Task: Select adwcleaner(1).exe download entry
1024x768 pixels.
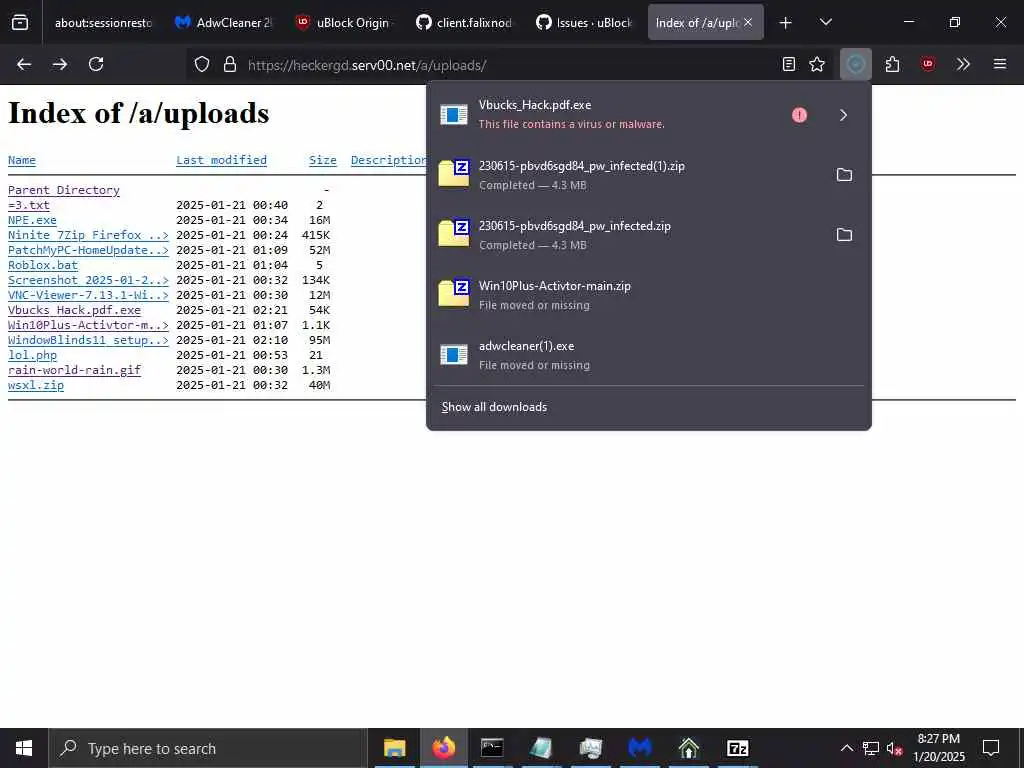Action: coord(648,355)
